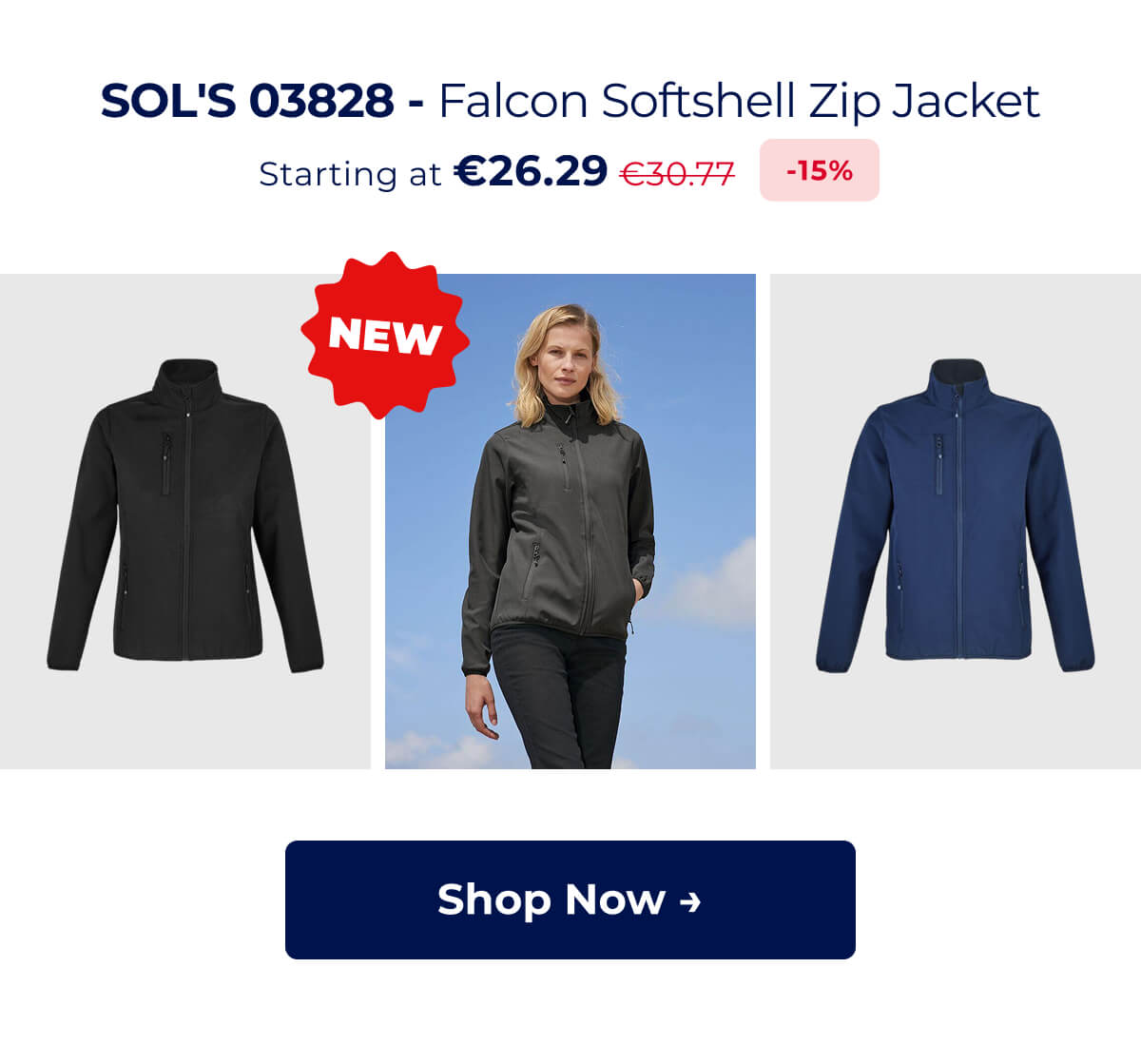Click the chest zip pocket on navy jacket
Screen dimensions: 1141x1064
tap(938, 464)
